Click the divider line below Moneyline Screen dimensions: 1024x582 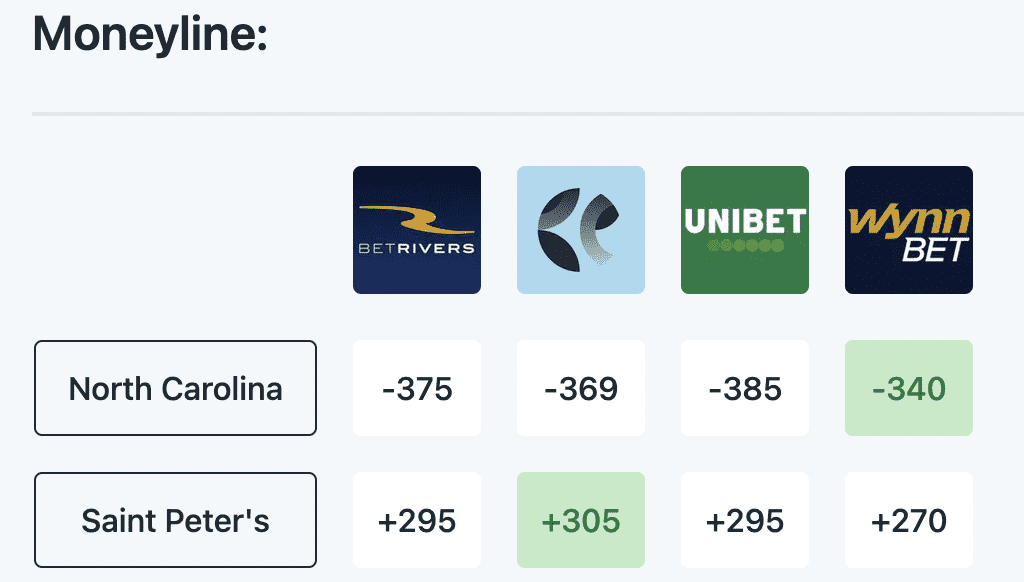tap(528, 114)
